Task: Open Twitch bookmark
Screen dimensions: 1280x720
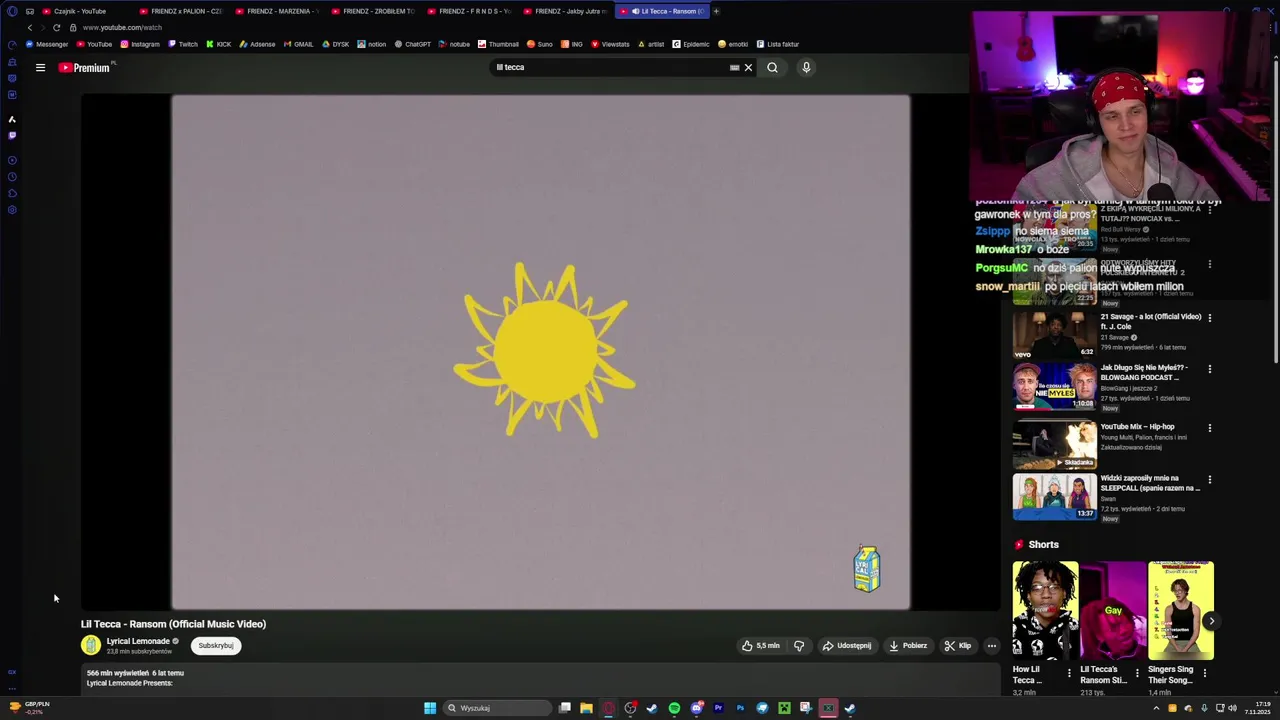Action: click(x=183, y=44)
